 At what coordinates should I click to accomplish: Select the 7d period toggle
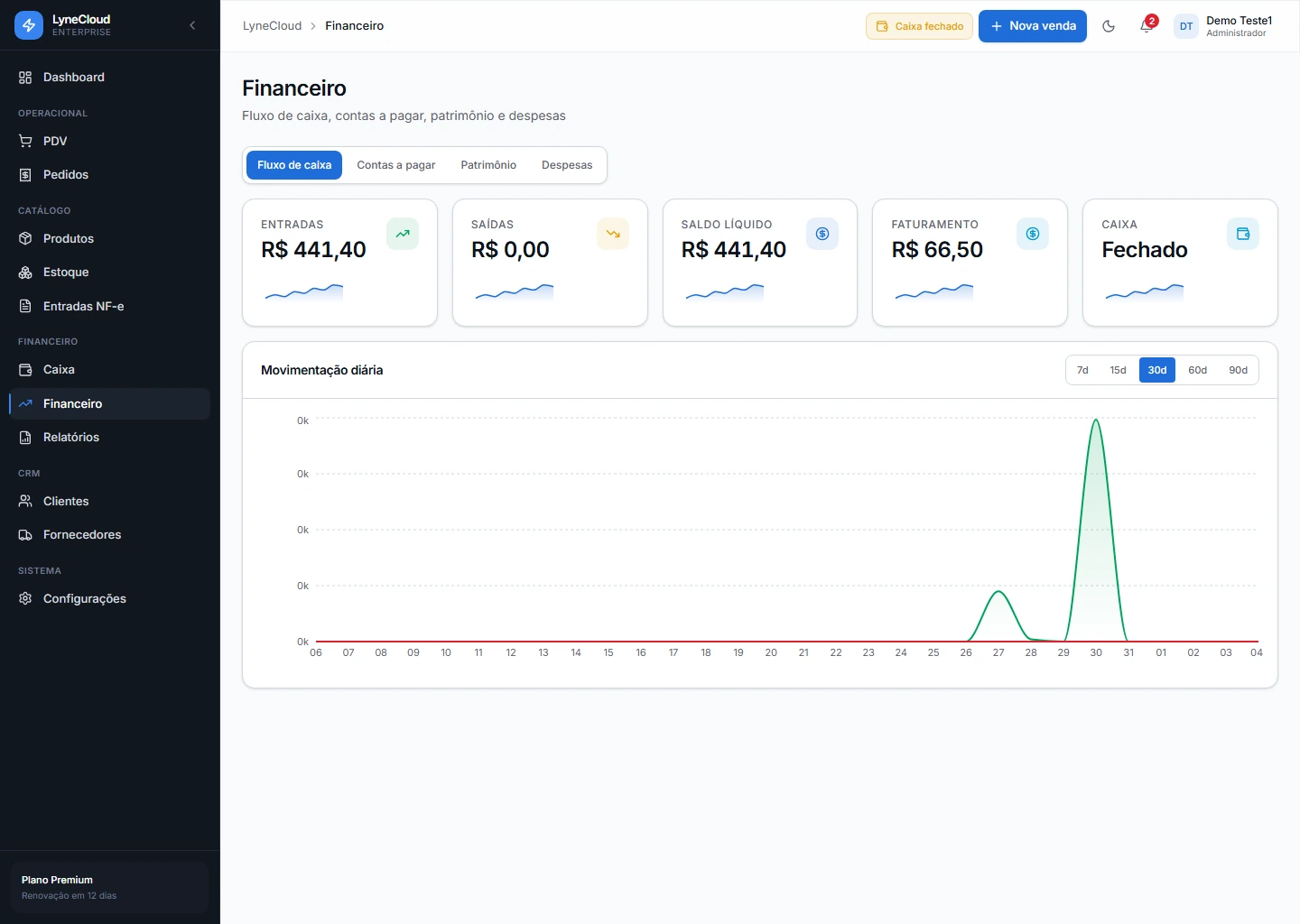(x=1082, y=370)
